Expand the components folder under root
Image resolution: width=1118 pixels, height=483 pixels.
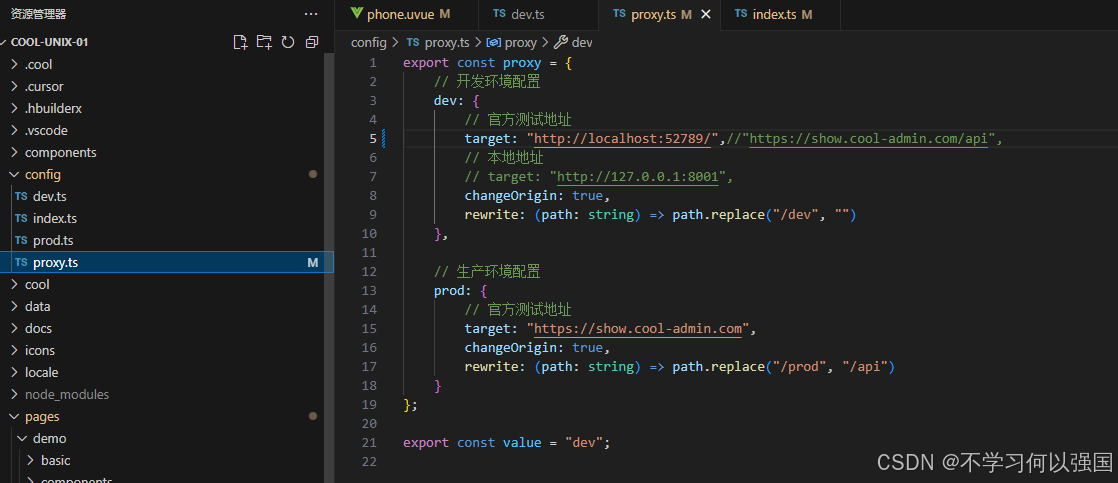167,153
